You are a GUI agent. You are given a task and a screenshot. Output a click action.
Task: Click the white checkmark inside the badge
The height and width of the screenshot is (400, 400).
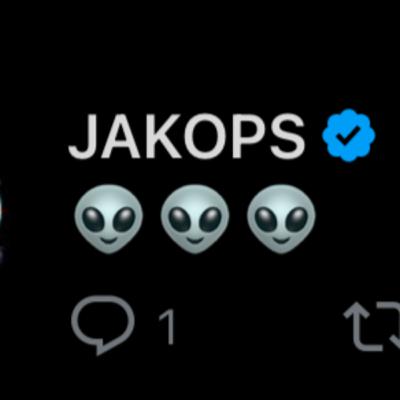[x=349, y=136]
